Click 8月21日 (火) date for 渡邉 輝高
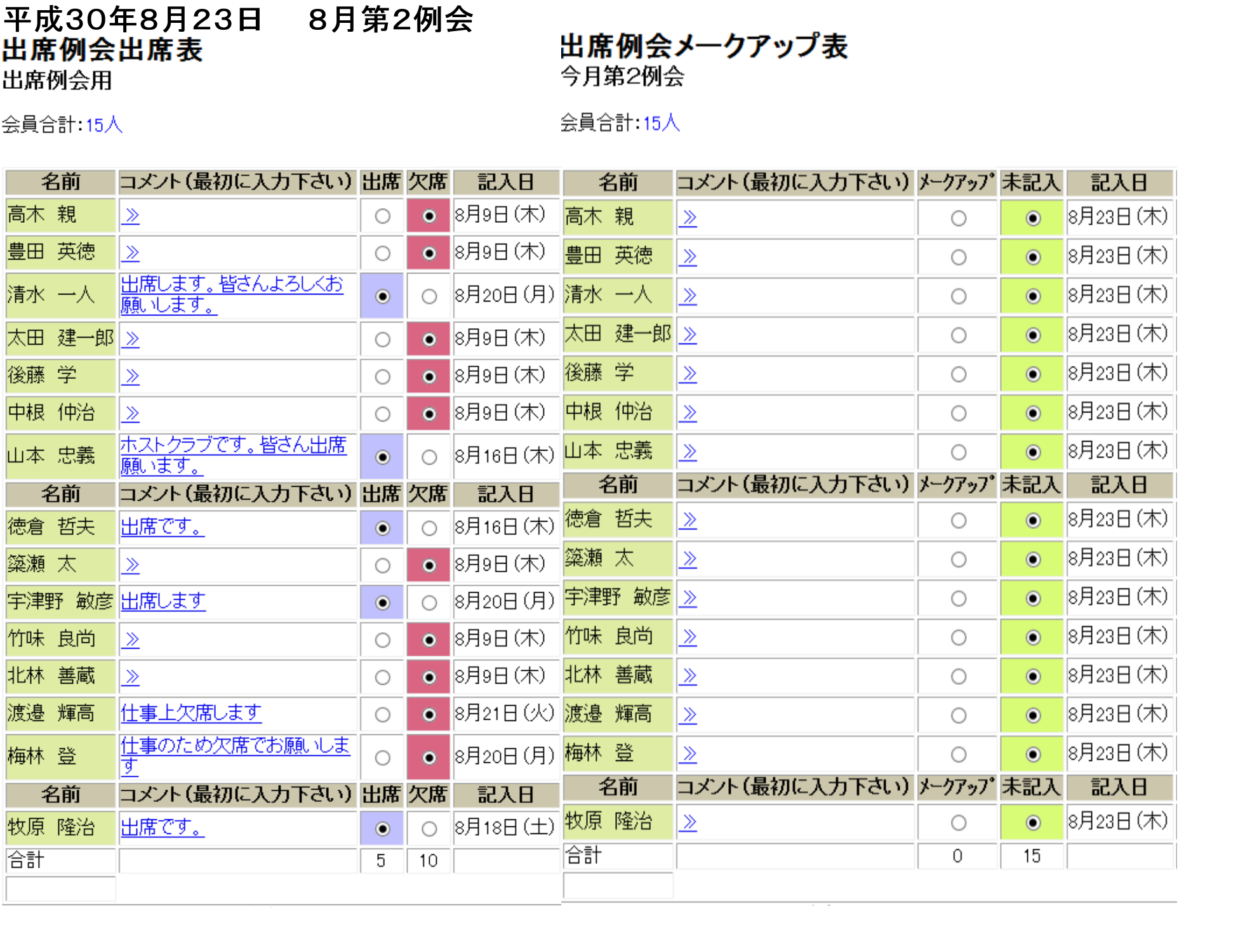The height and width of the screenshot is (952, 1238). pos(504,713)
